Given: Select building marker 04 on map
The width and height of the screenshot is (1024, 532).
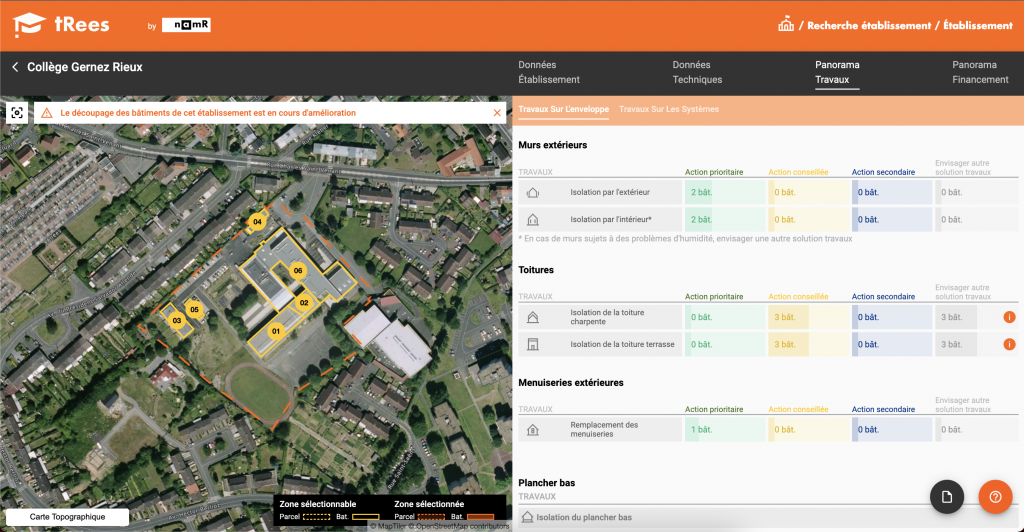Looking at the screenshot, I should [257, 221].
